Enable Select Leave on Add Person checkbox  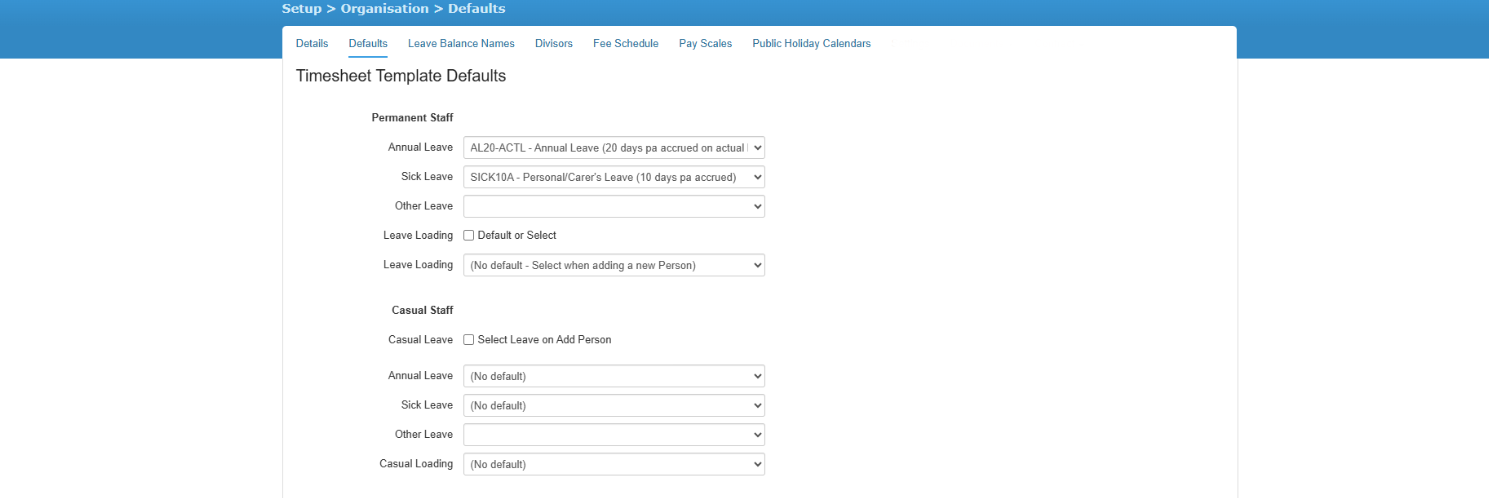tap(469, 340)
